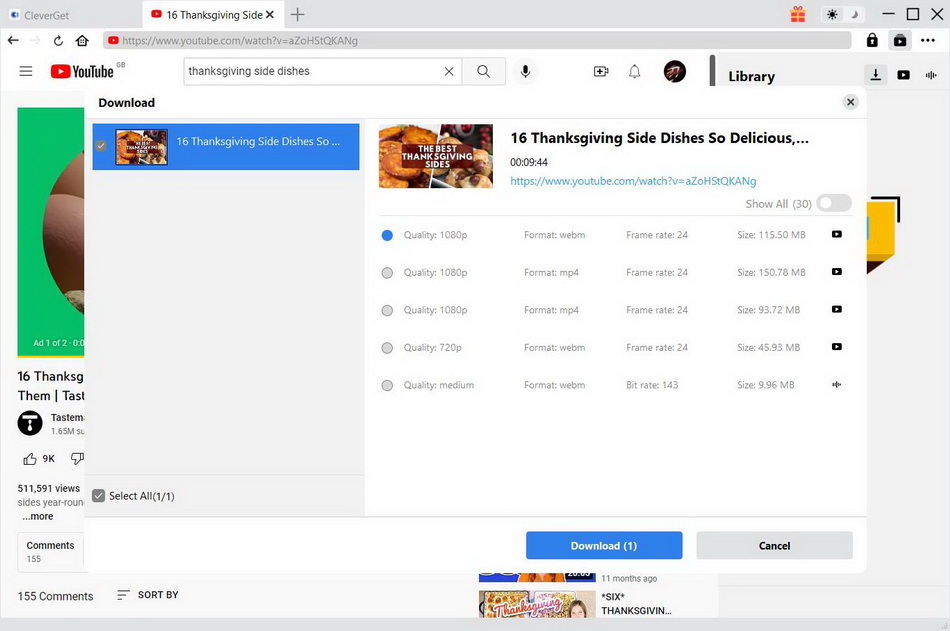
Task: Toggle the Select All(1/1) checkbox
Action: click(x=99, y=496)
